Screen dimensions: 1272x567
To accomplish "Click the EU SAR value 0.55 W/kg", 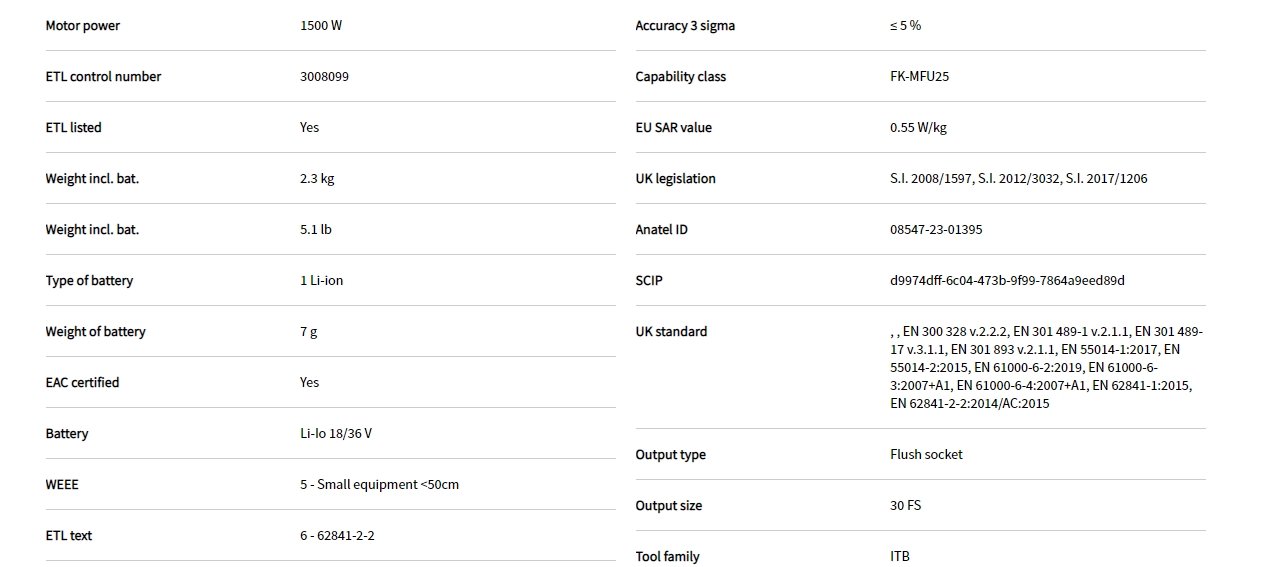I will [x=918, y=128].
